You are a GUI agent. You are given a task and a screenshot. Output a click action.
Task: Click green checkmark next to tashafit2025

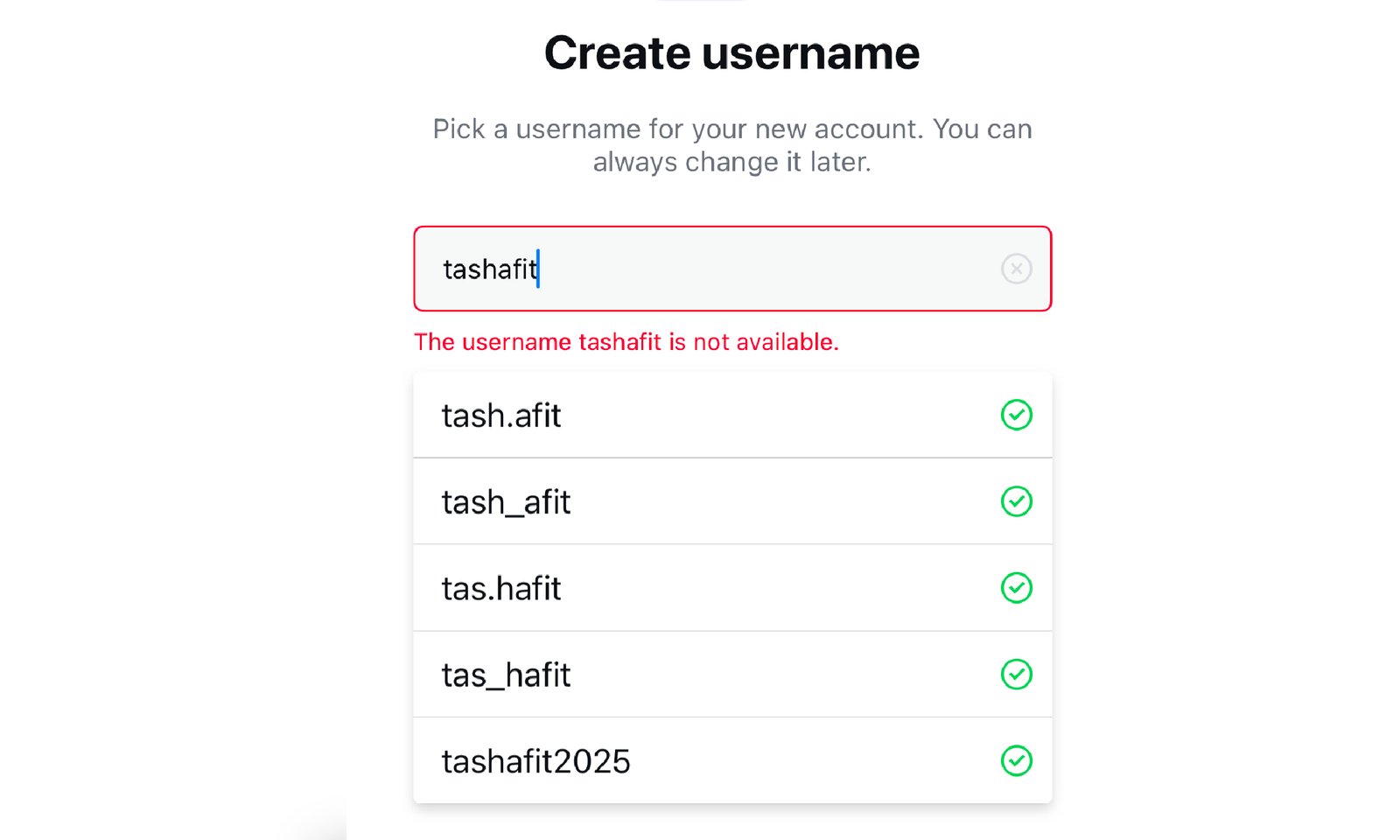pyautogui.click(x=1016, y=761)
